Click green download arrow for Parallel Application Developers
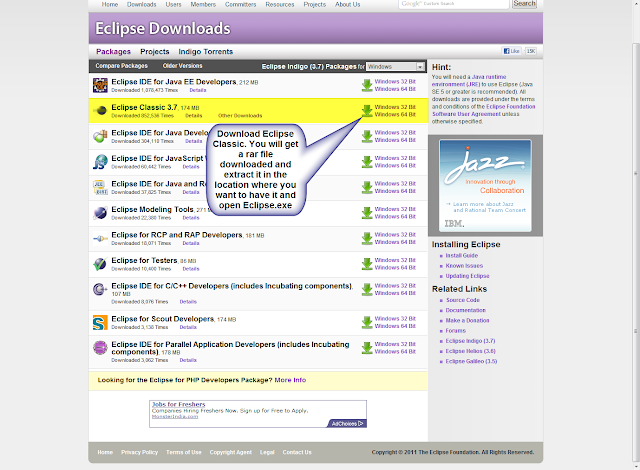 click(367, 348)
